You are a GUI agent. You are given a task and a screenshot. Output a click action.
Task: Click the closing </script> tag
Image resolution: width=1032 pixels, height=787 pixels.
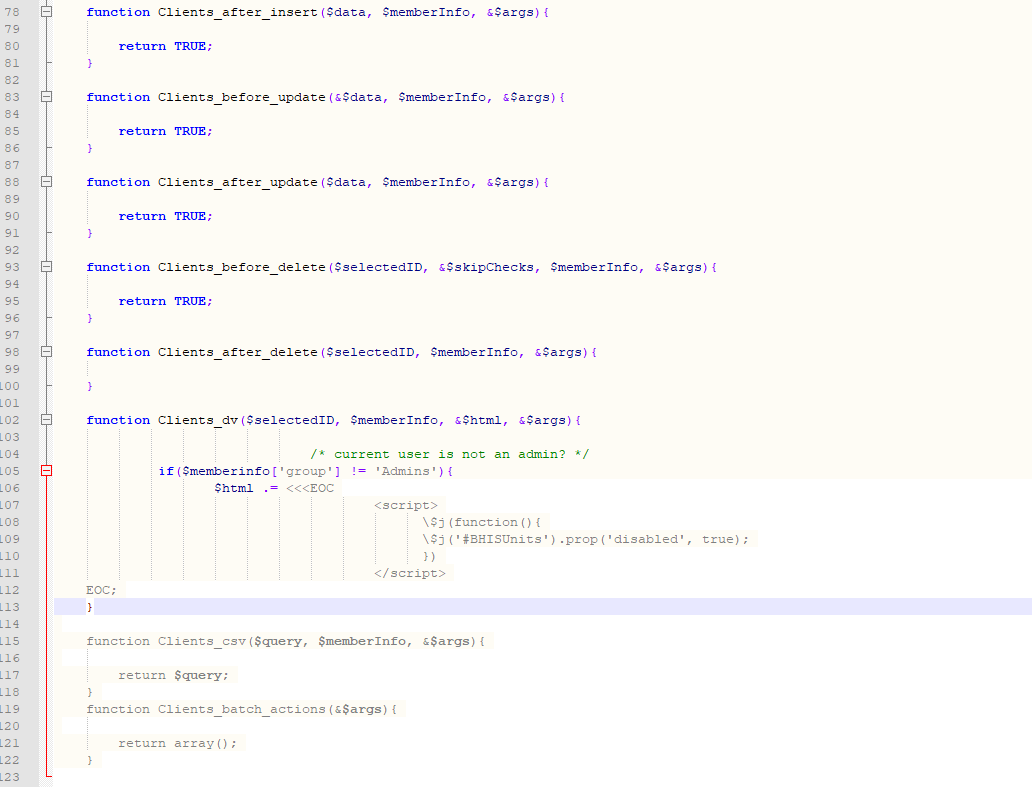(409, 573)
